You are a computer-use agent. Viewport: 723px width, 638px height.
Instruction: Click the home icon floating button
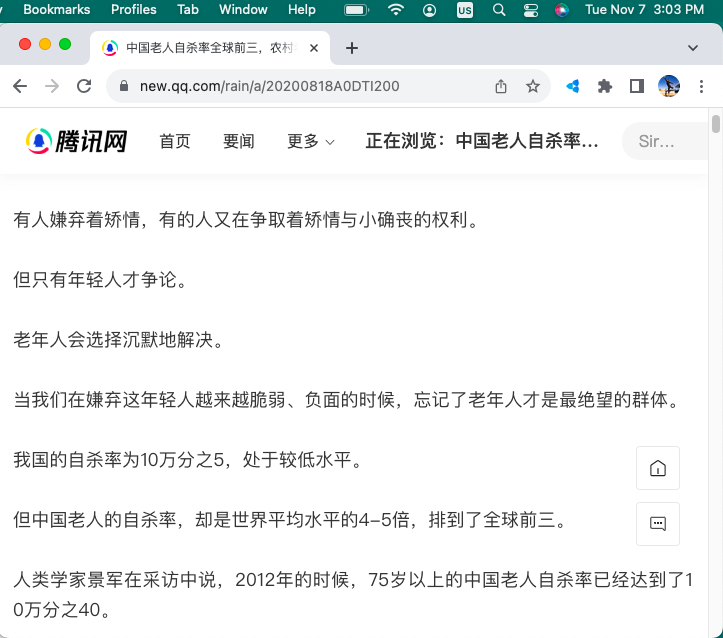[x=658, y=468]
